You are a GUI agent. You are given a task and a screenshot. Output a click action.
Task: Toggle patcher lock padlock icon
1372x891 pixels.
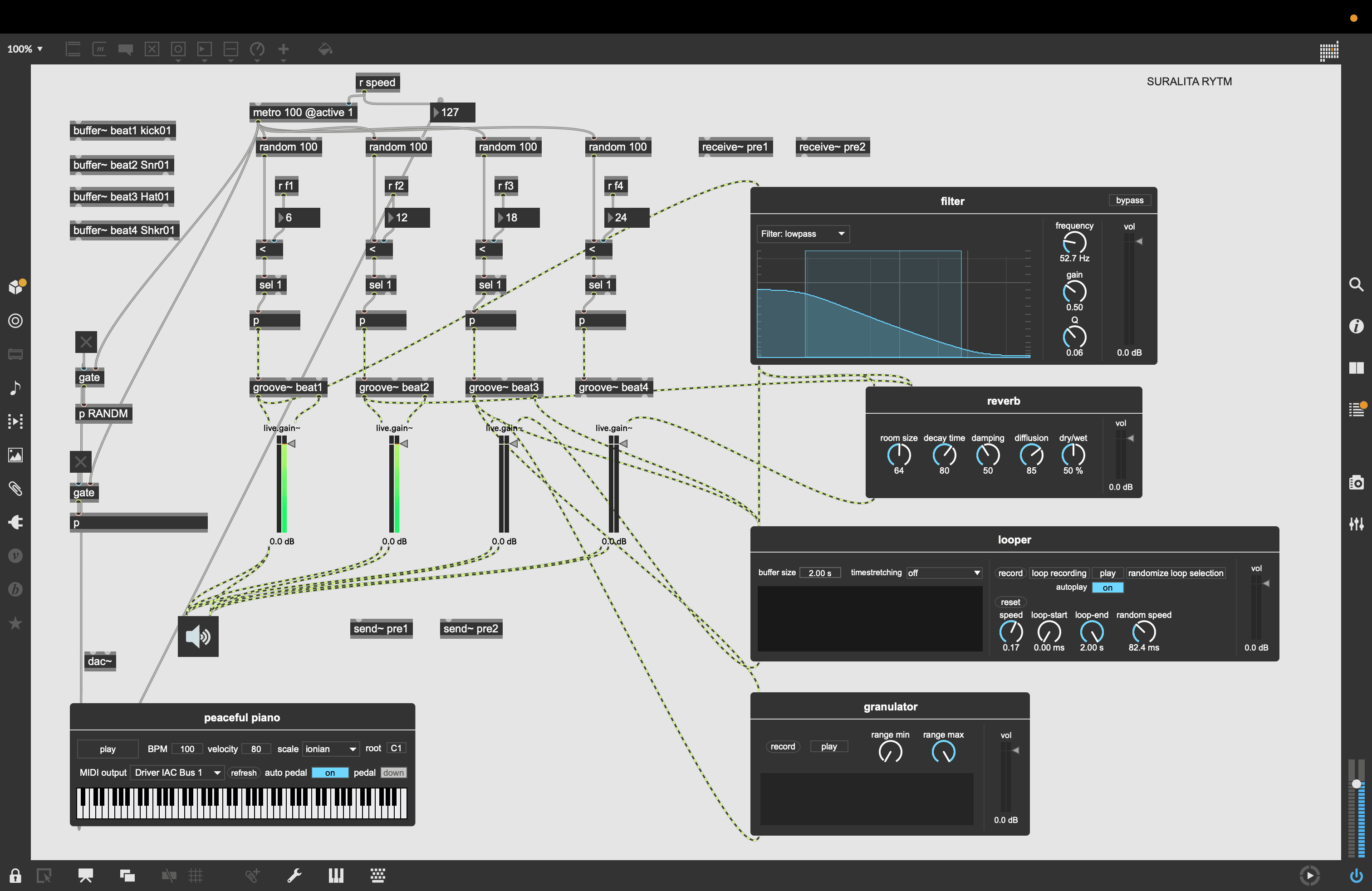click(15, 876)
